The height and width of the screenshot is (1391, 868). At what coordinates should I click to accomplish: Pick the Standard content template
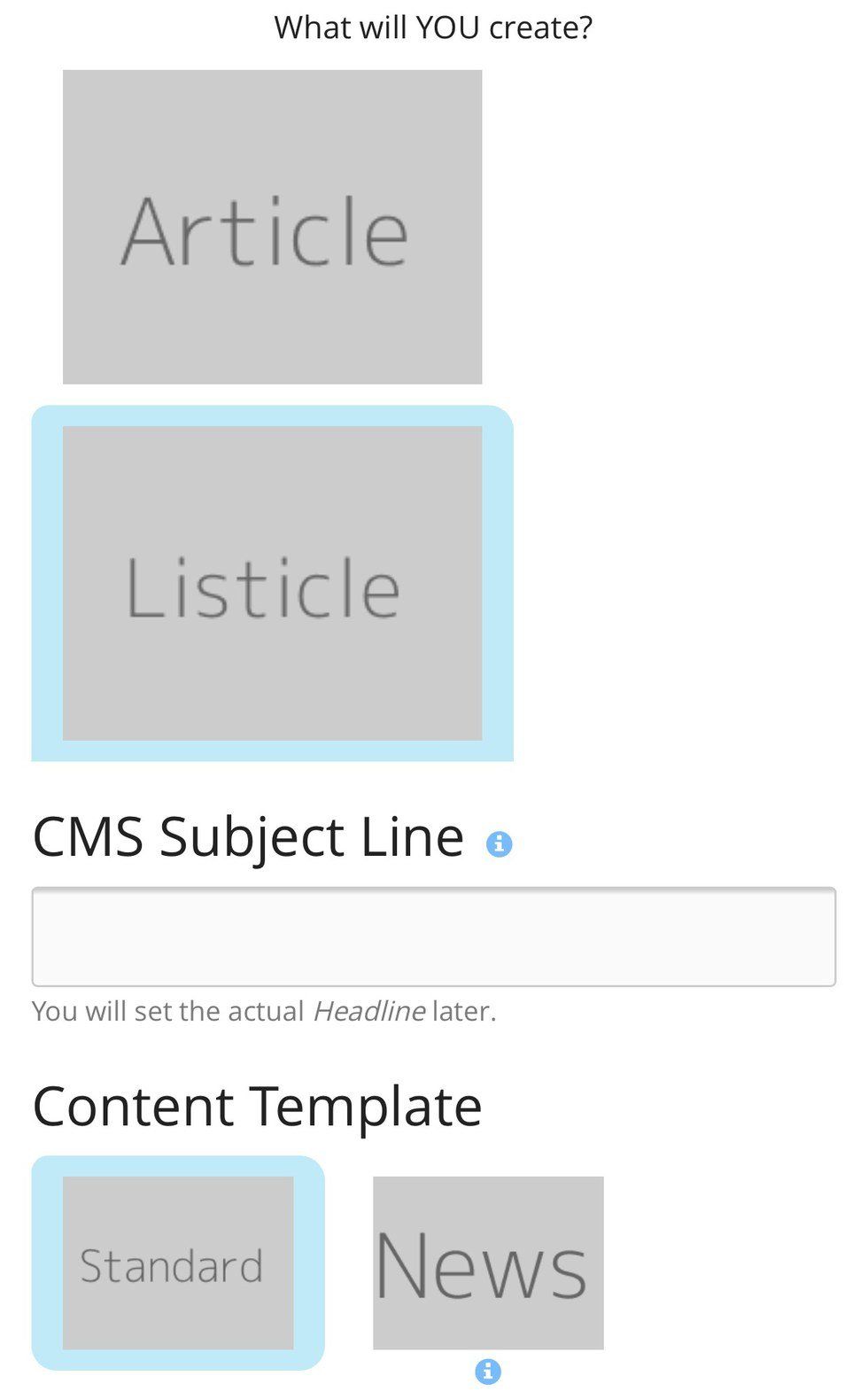point(178,1263)
